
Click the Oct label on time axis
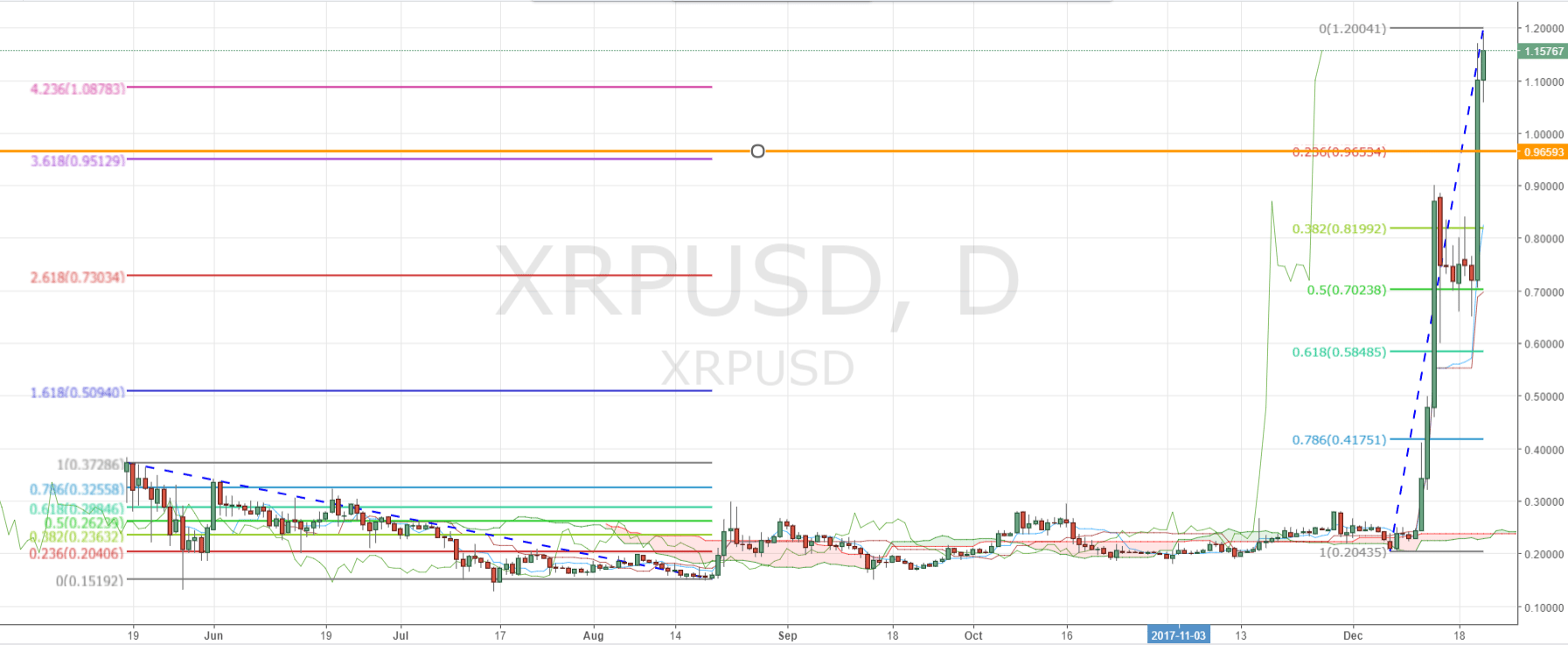(973, 636)
